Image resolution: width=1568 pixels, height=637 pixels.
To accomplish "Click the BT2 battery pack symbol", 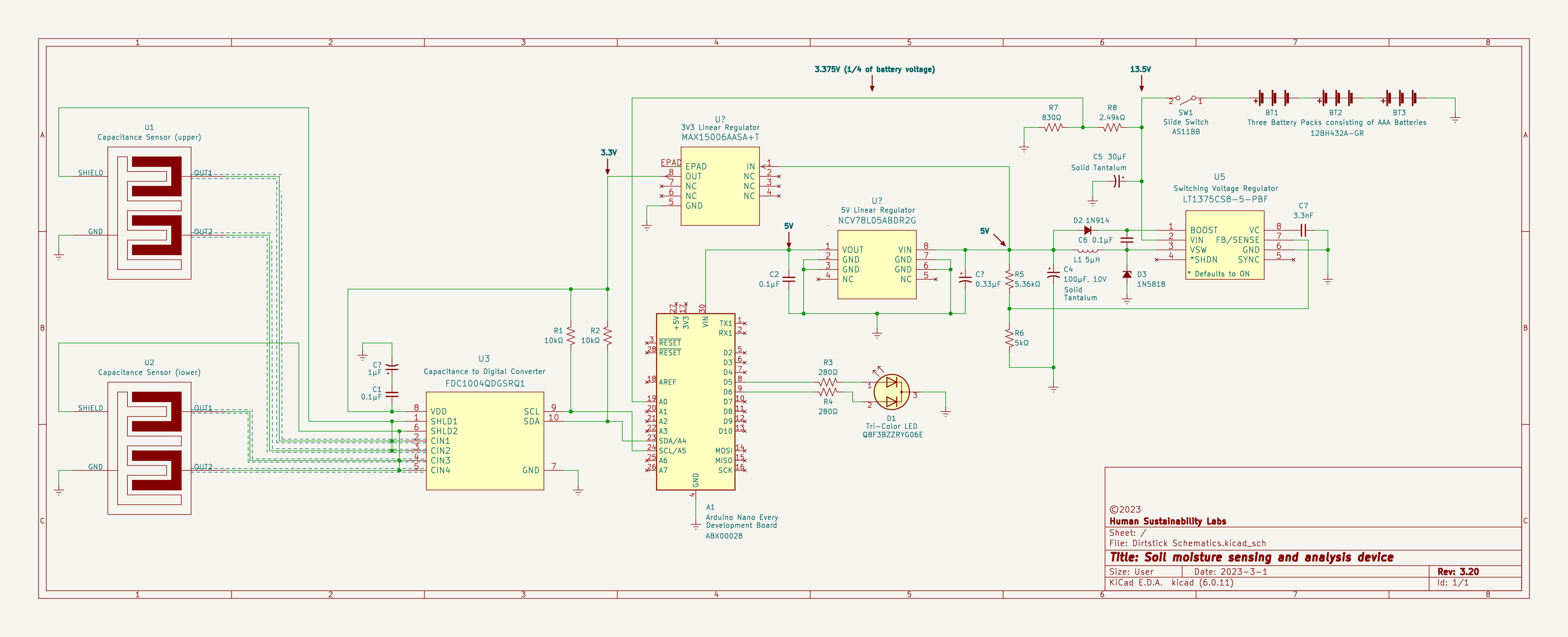I will pos(1336,98).
